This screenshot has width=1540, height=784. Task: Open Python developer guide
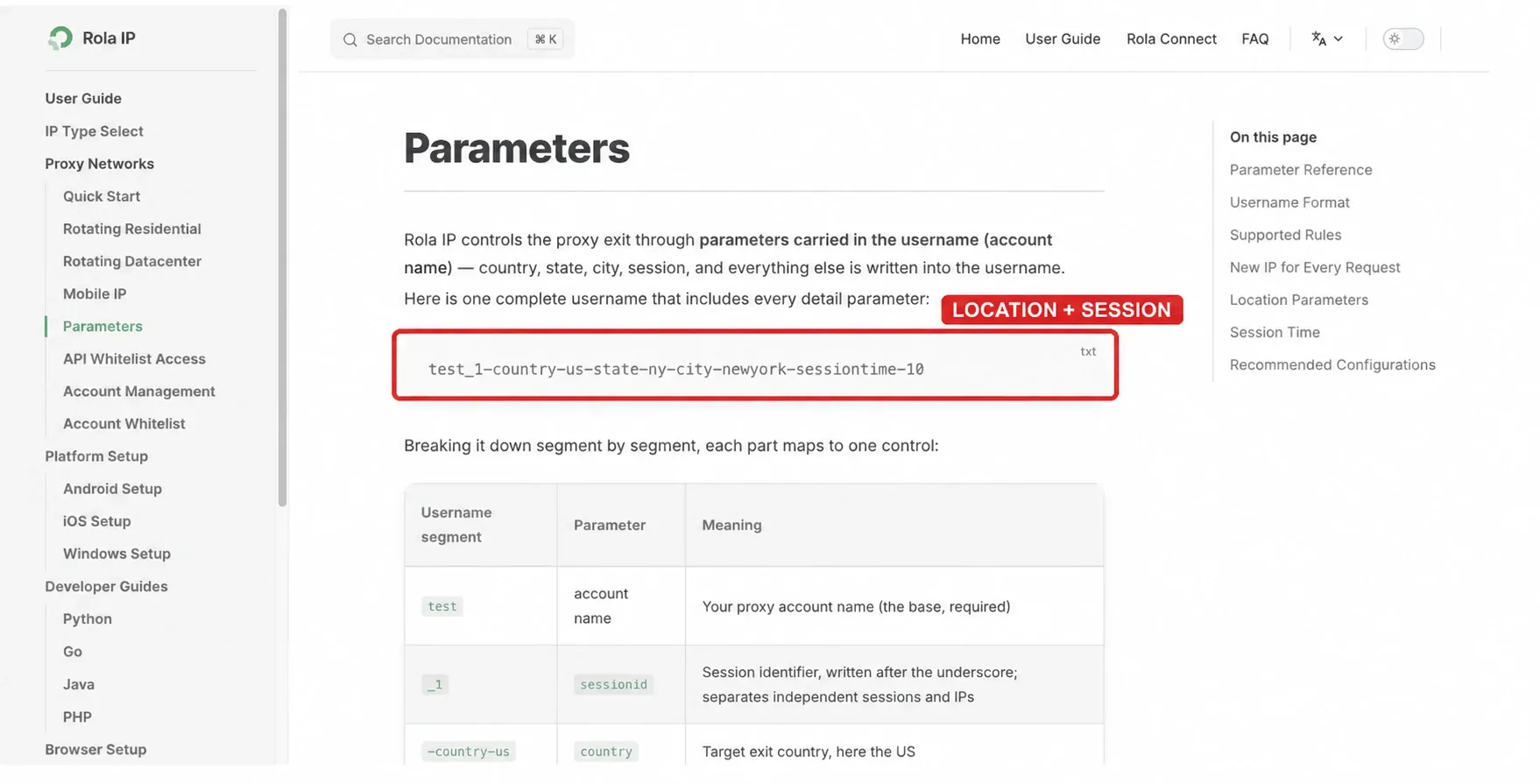tap(87, 618)
